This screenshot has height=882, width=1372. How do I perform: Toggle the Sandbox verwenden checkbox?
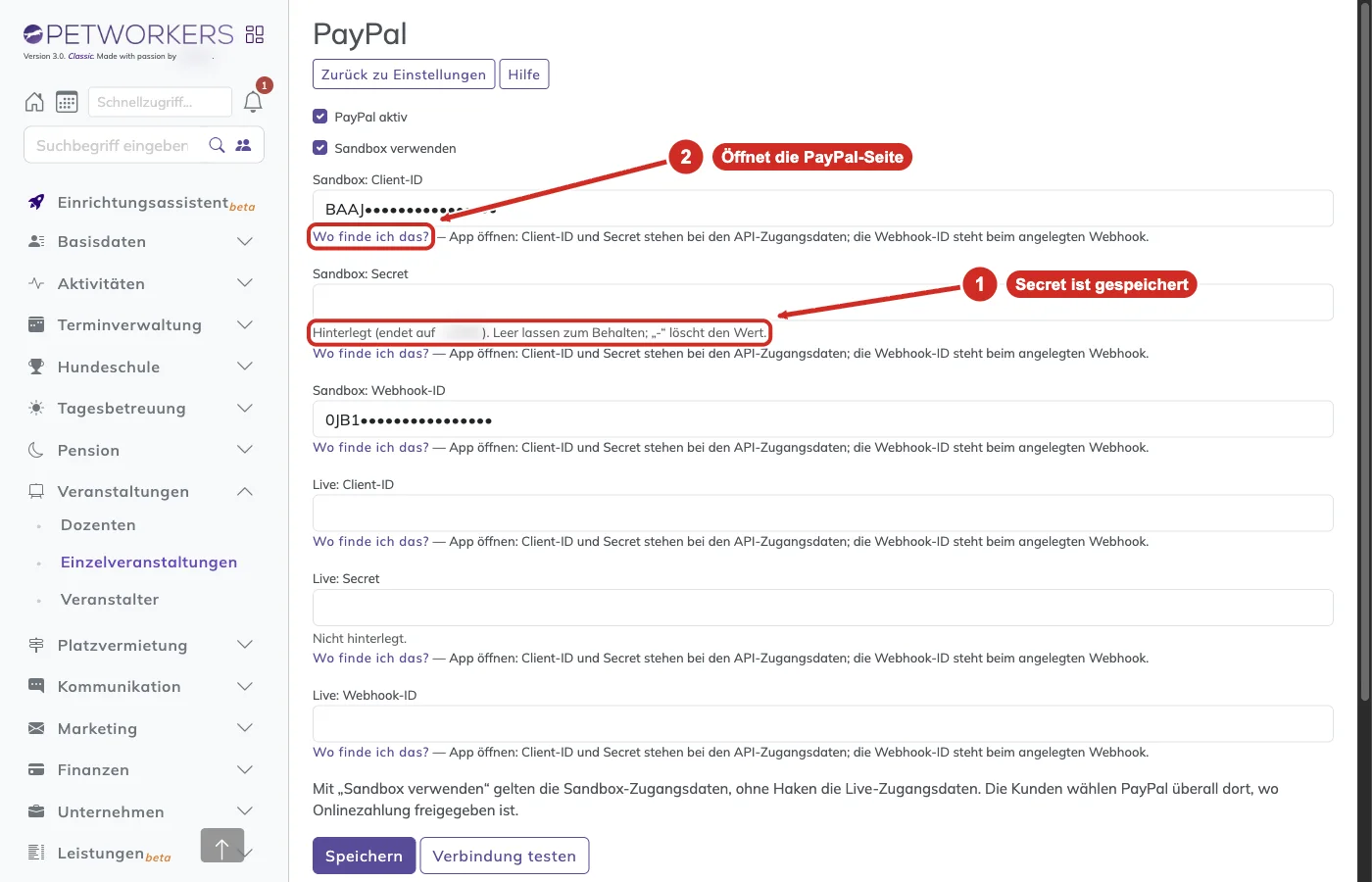click(319, 148)
